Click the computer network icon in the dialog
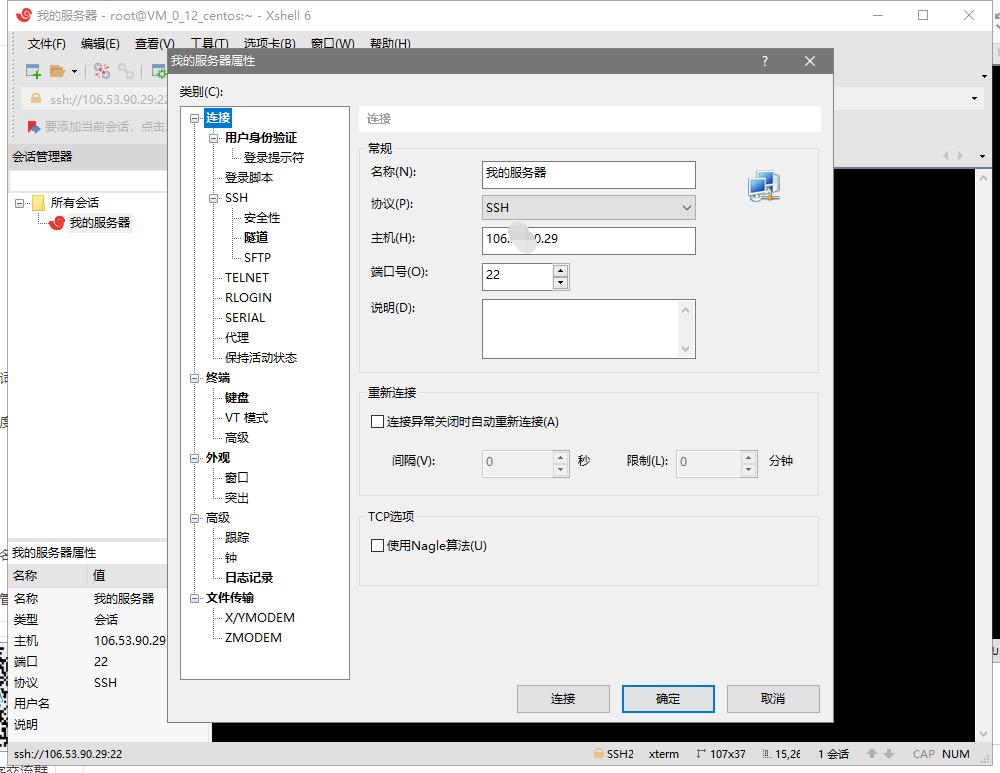This screenshot has width=1000, height=773. coord(763,186)
